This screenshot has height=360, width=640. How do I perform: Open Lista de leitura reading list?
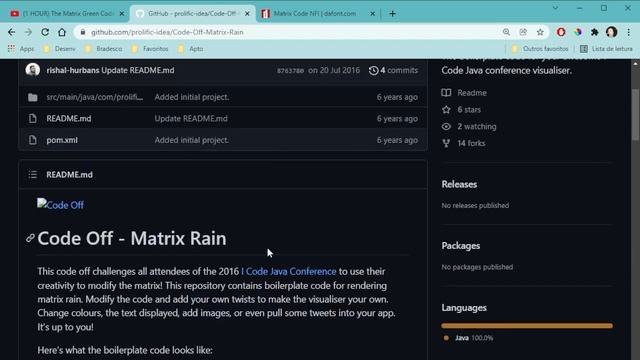tap(606, 49)
